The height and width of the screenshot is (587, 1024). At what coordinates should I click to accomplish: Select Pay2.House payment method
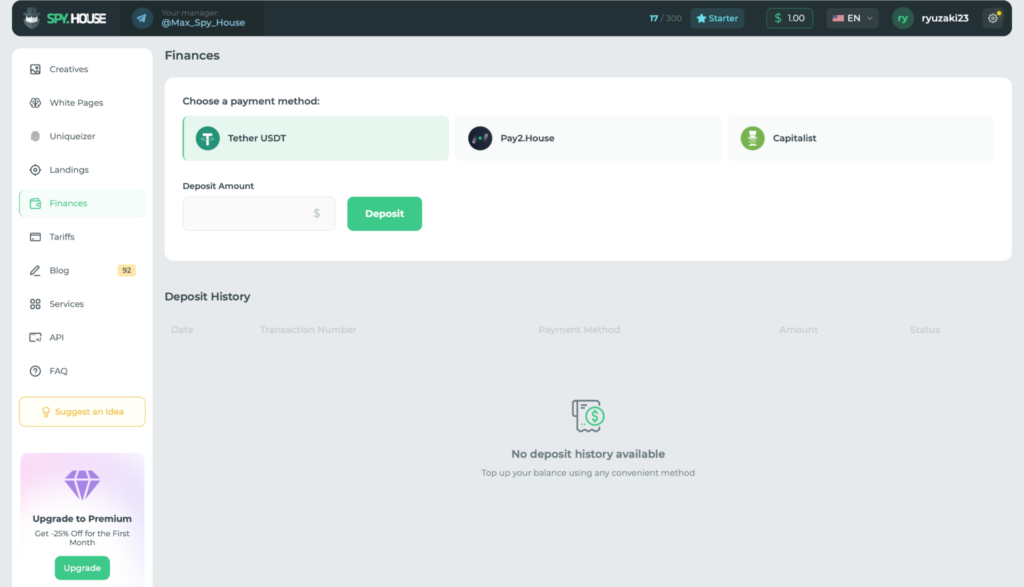click(588, 138)
